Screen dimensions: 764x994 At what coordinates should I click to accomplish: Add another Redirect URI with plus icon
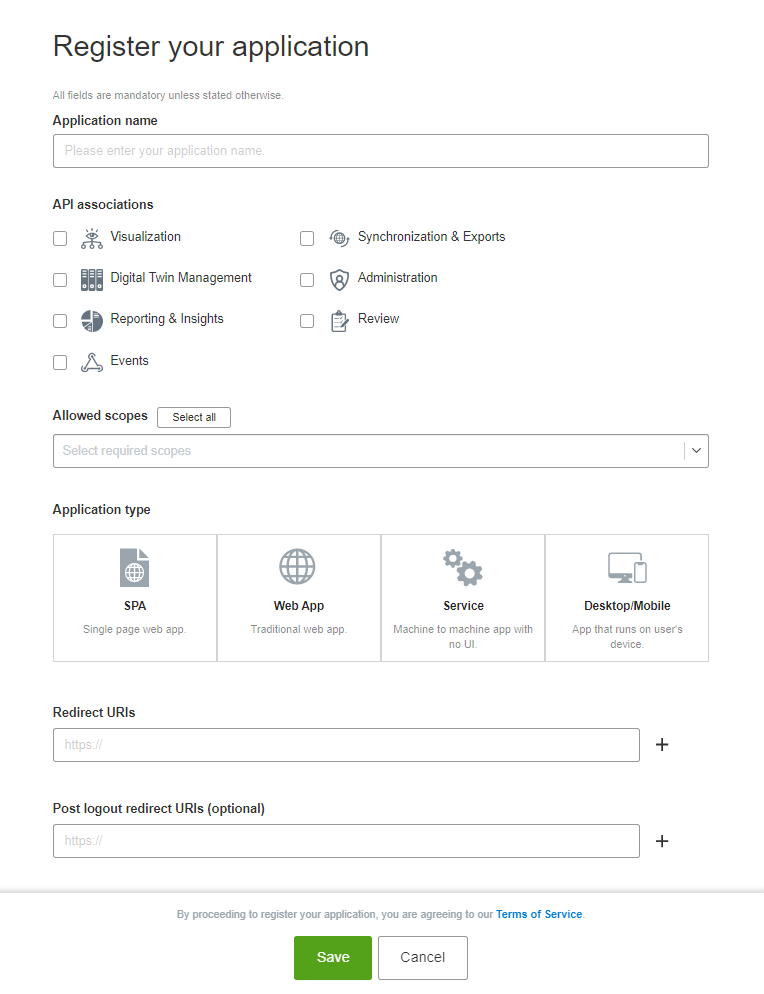[661, 745]
